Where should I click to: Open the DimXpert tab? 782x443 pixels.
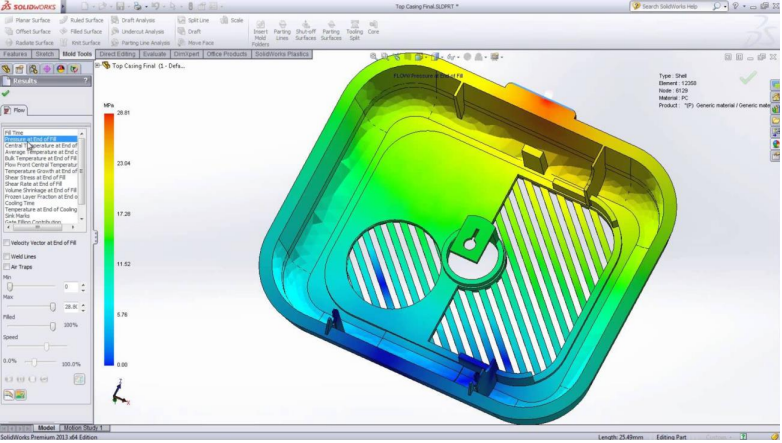click(x=187, y=54)
